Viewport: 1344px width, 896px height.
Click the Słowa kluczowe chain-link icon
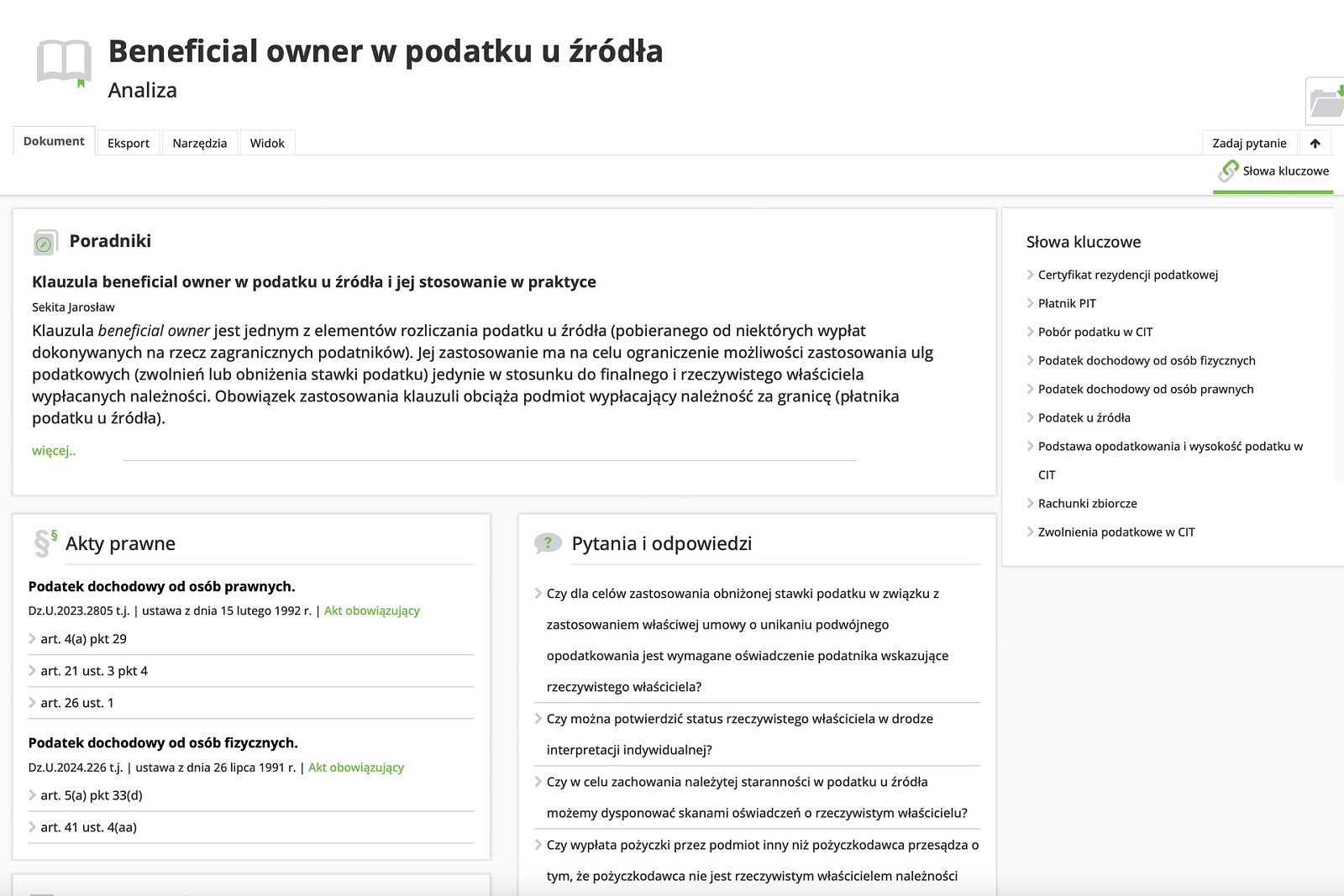(1228, 171)
